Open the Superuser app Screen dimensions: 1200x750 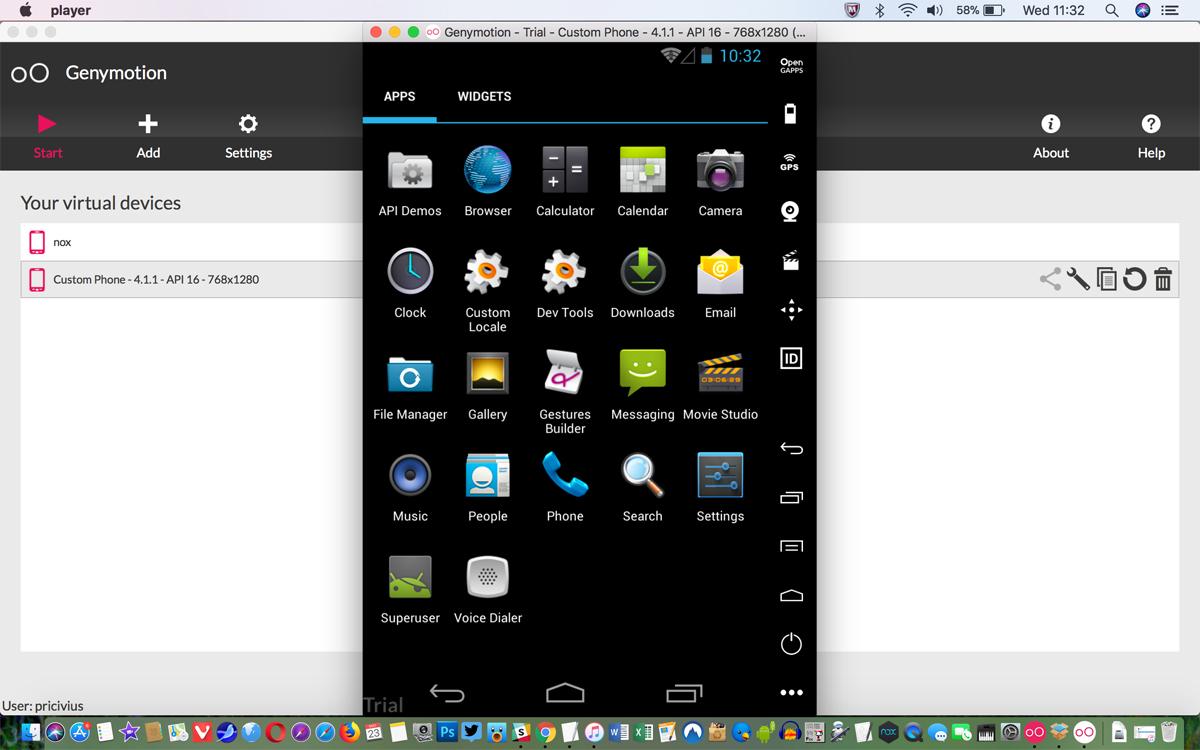(x=410, y=579)
